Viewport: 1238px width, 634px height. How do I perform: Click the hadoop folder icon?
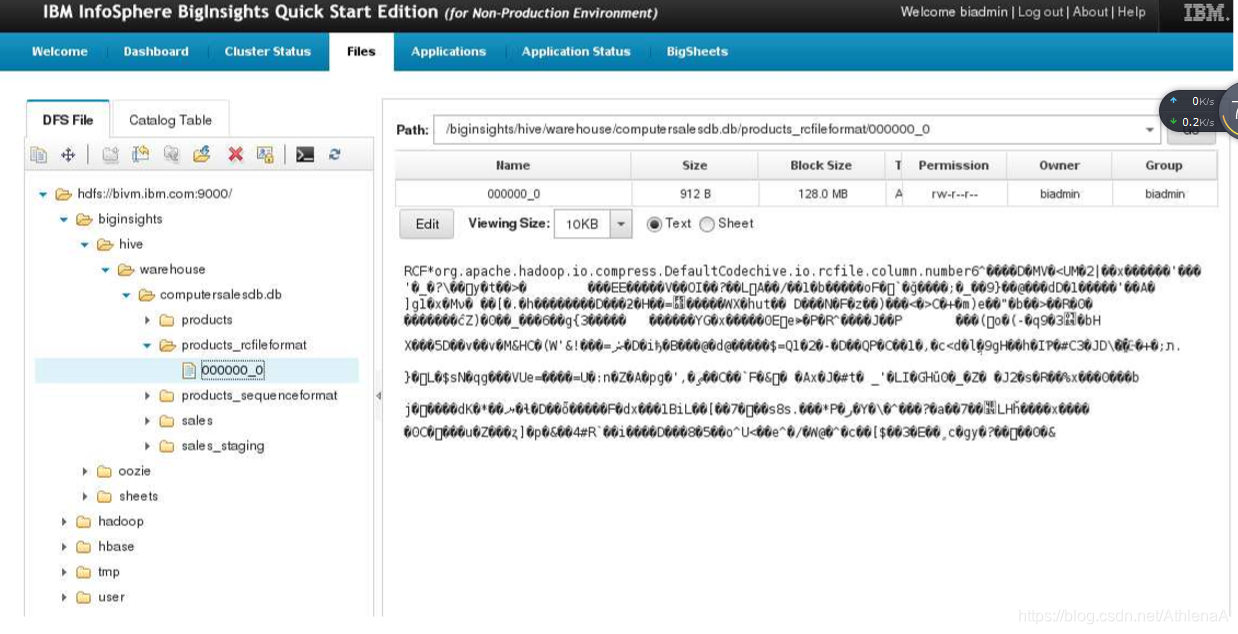84,521
